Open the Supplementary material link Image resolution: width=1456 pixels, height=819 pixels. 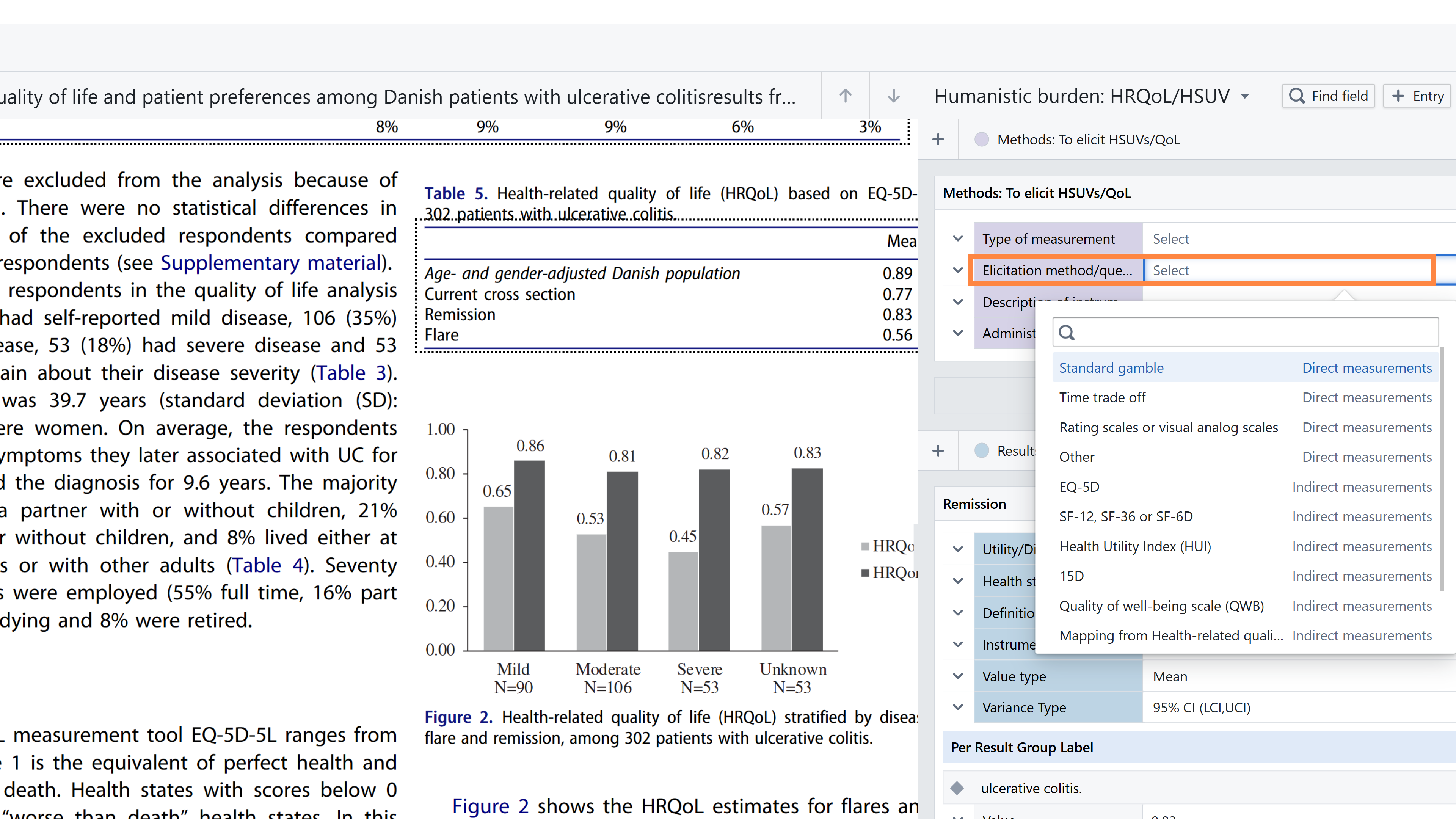pos(271,263)
